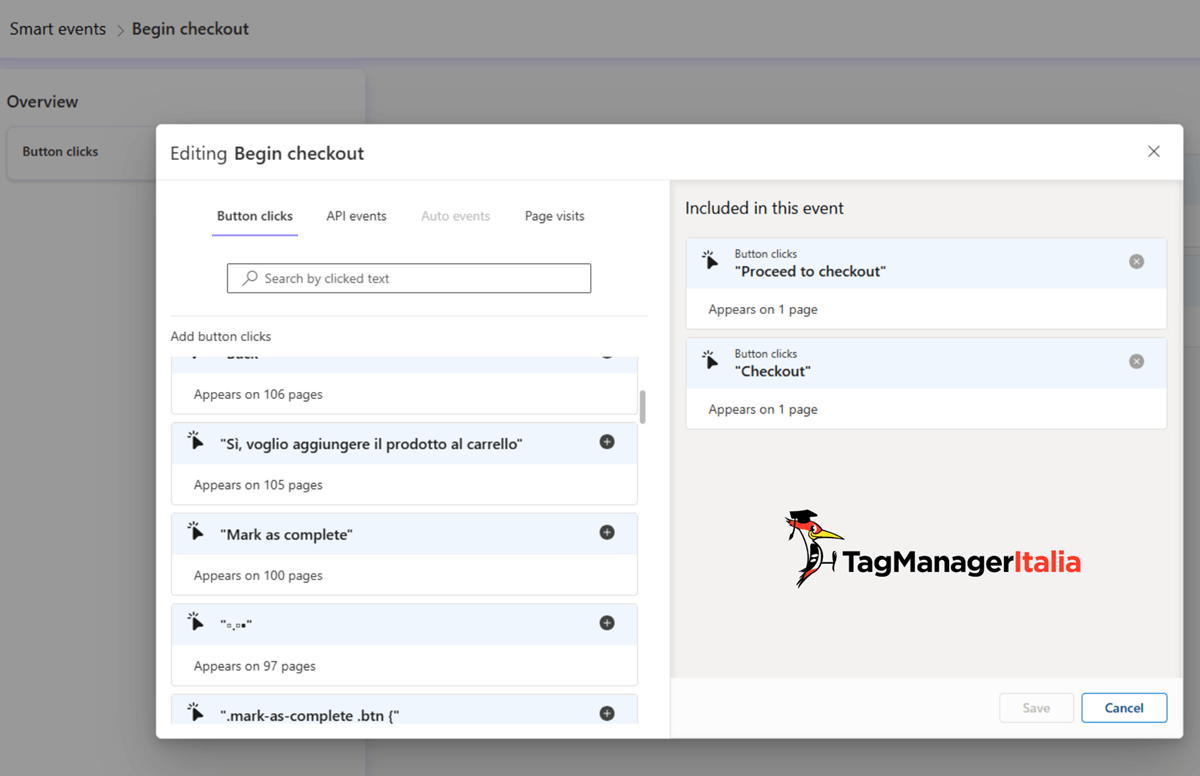Switch to the API events tab
Image resolution: width=1200 pixels, height=776 pixels.
tap(356, 216)
